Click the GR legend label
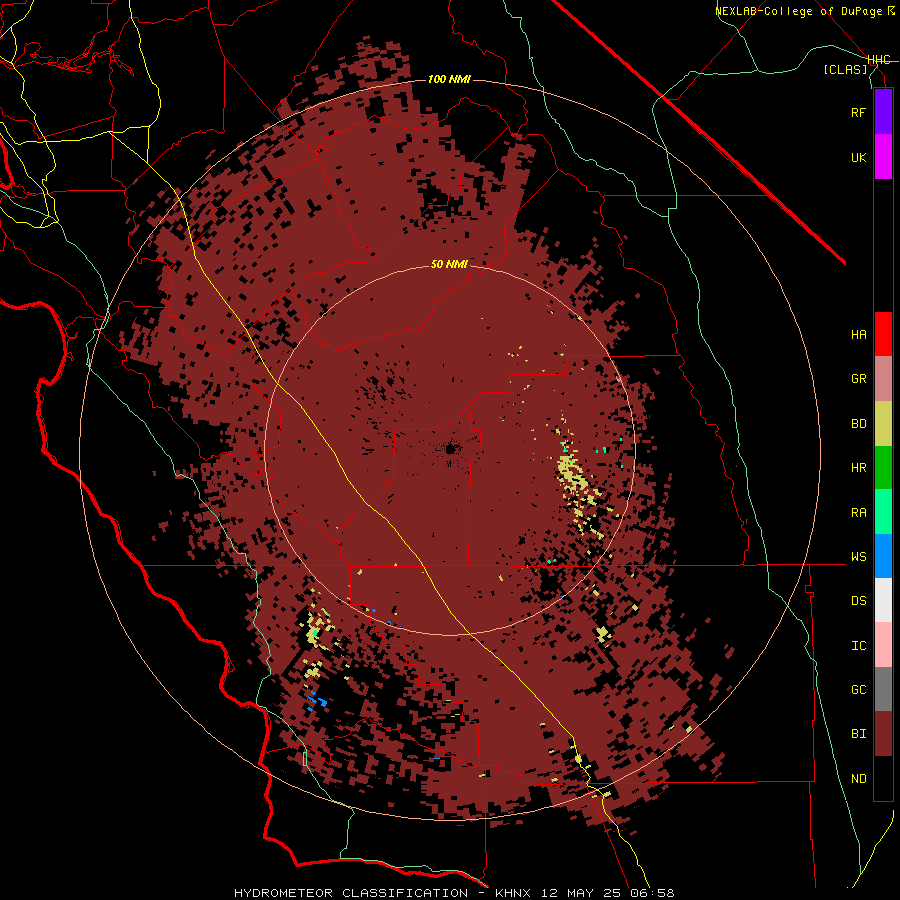Image resolution: width=900 pixels, height=900 pixels. (859, 379)
